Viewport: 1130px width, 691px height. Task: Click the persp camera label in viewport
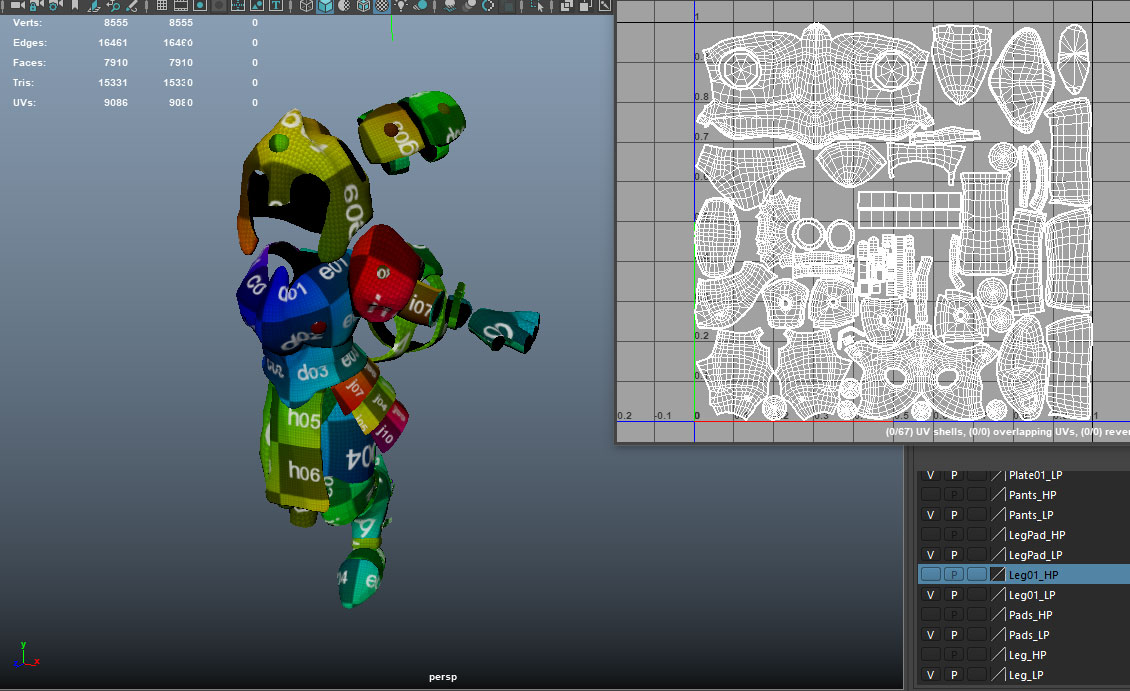(x=442, y=677)
